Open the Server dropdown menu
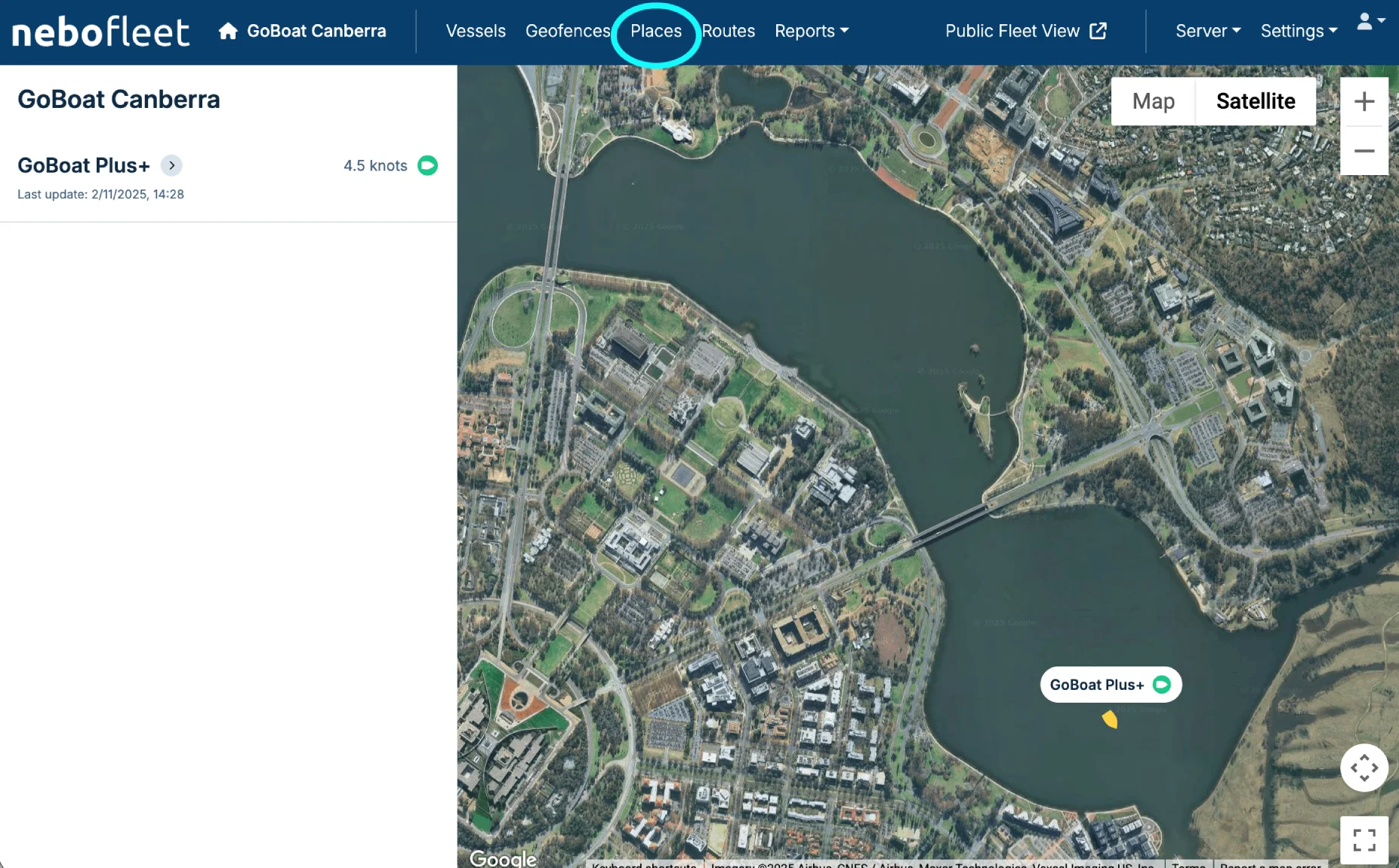This screenshot has height=868, width=1399. [1207, 31]
